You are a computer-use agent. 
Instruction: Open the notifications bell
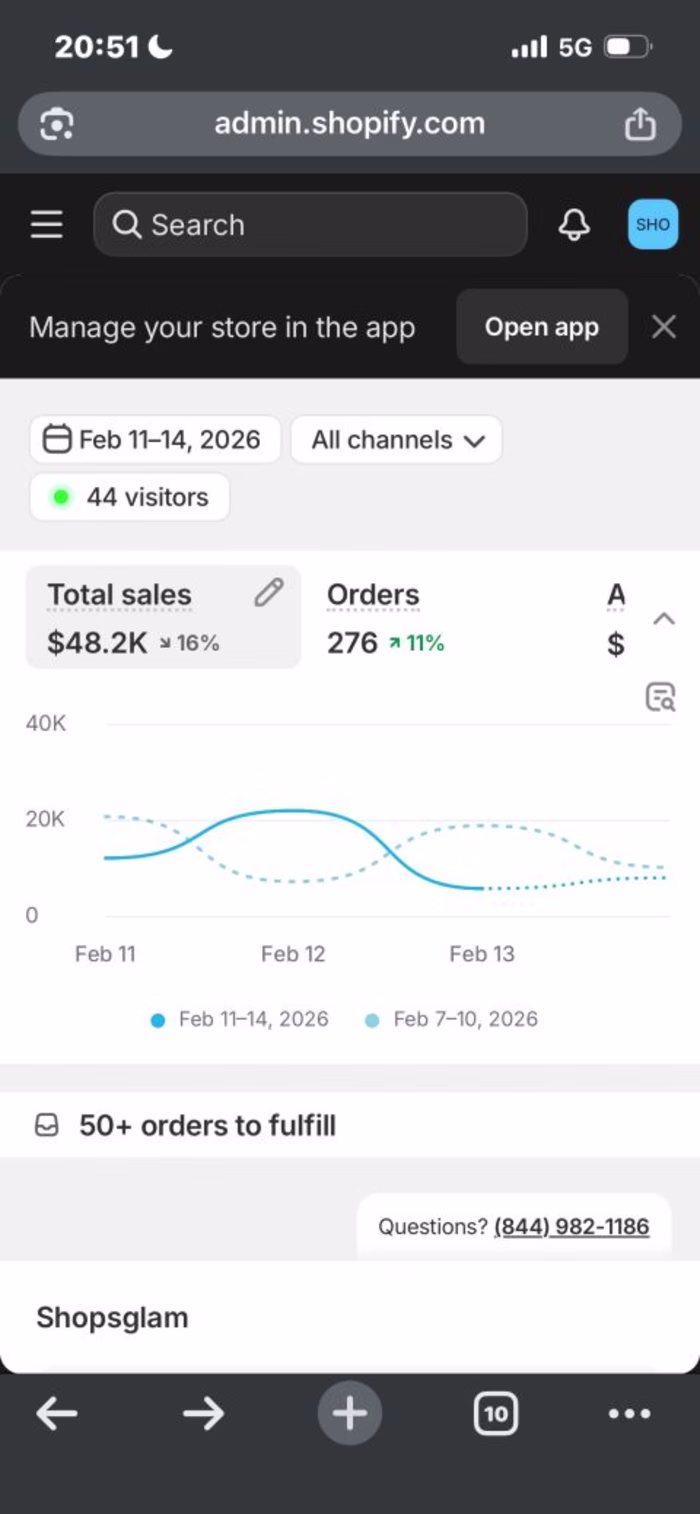coord(573,225)
